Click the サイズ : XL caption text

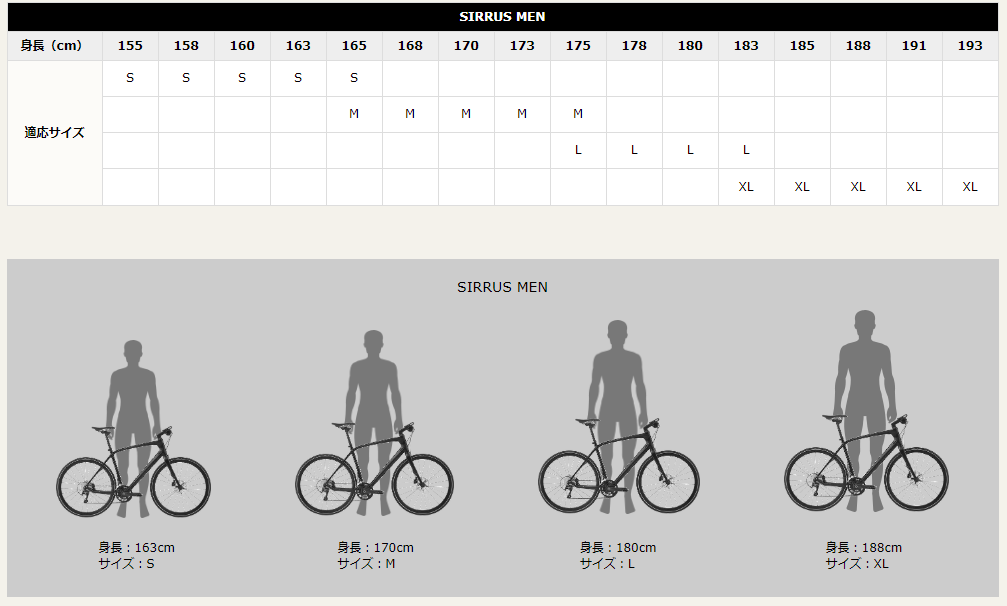[856, 564]
